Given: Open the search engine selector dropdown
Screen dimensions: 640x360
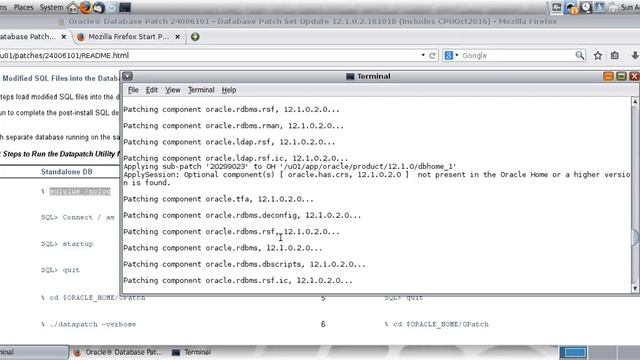Looking at the screenshot, I should coord(451,56).
